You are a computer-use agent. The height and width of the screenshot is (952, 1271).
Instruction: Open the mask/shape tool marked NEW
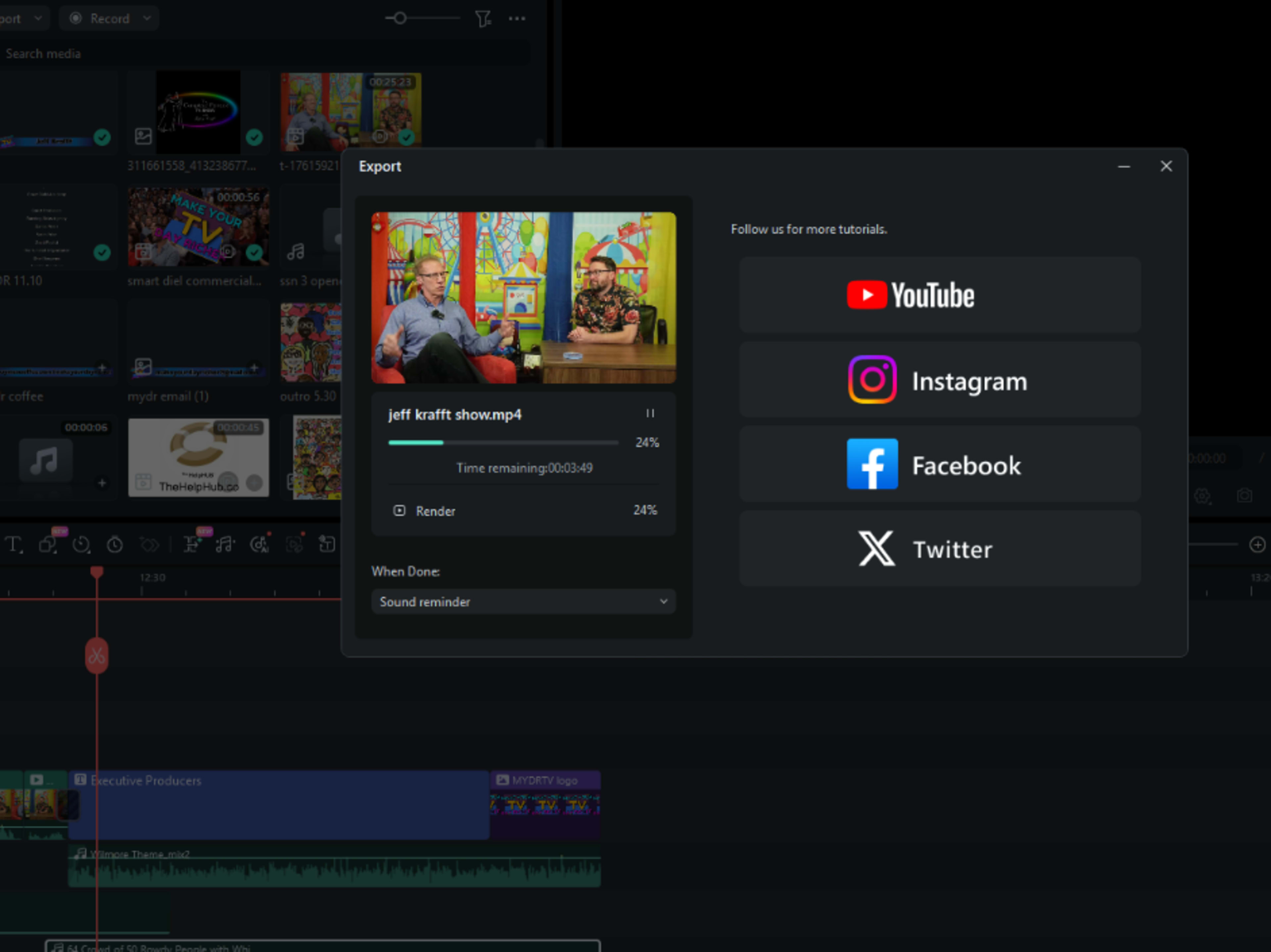48,544
